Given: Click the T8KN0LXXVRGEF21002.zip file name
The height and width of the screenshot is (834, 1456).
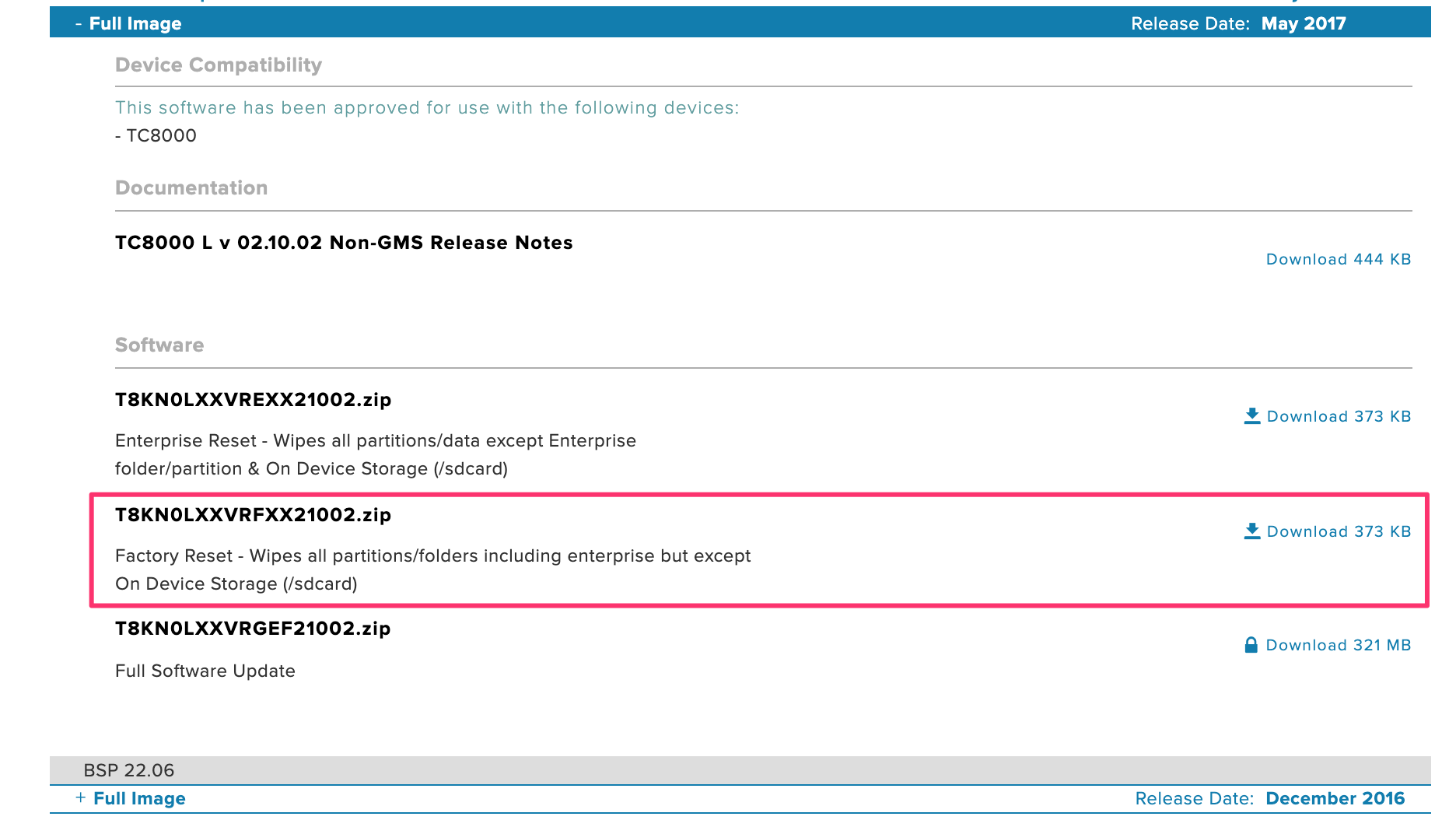Looking at the screenshot, I should tap(253, 629).
